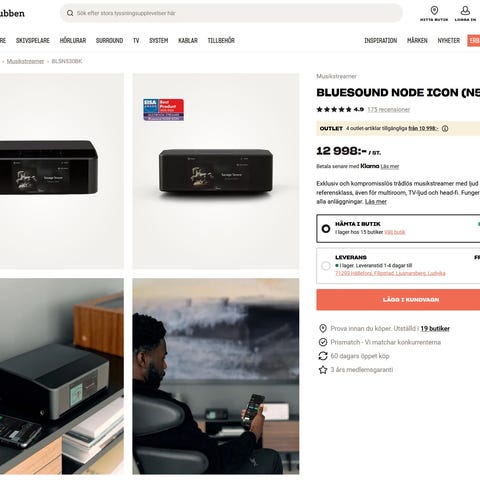Open the man-with-phone product photo
Screen dimensions: 480x480
[x=216, y=376]
